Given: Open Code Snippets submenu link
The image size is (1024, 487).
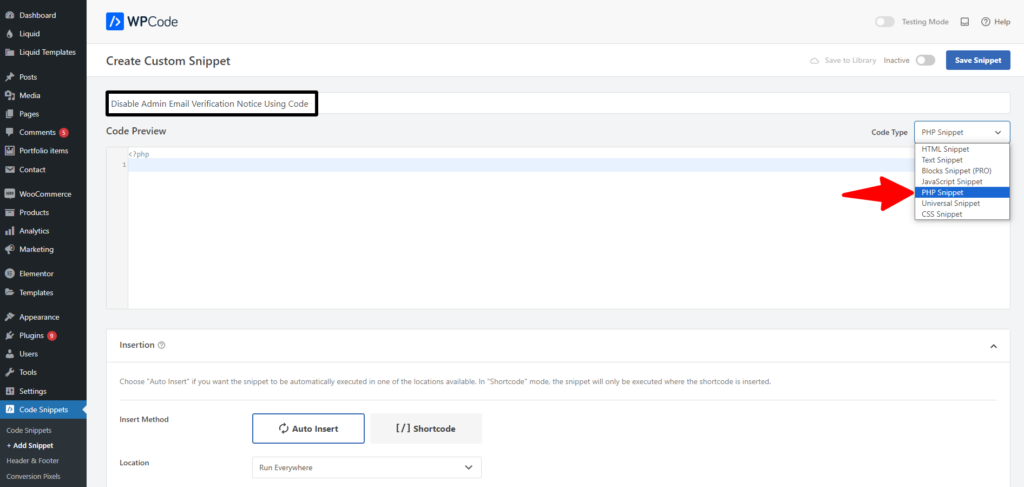Looking at the screenshot, I should click(x=29, y=430).
